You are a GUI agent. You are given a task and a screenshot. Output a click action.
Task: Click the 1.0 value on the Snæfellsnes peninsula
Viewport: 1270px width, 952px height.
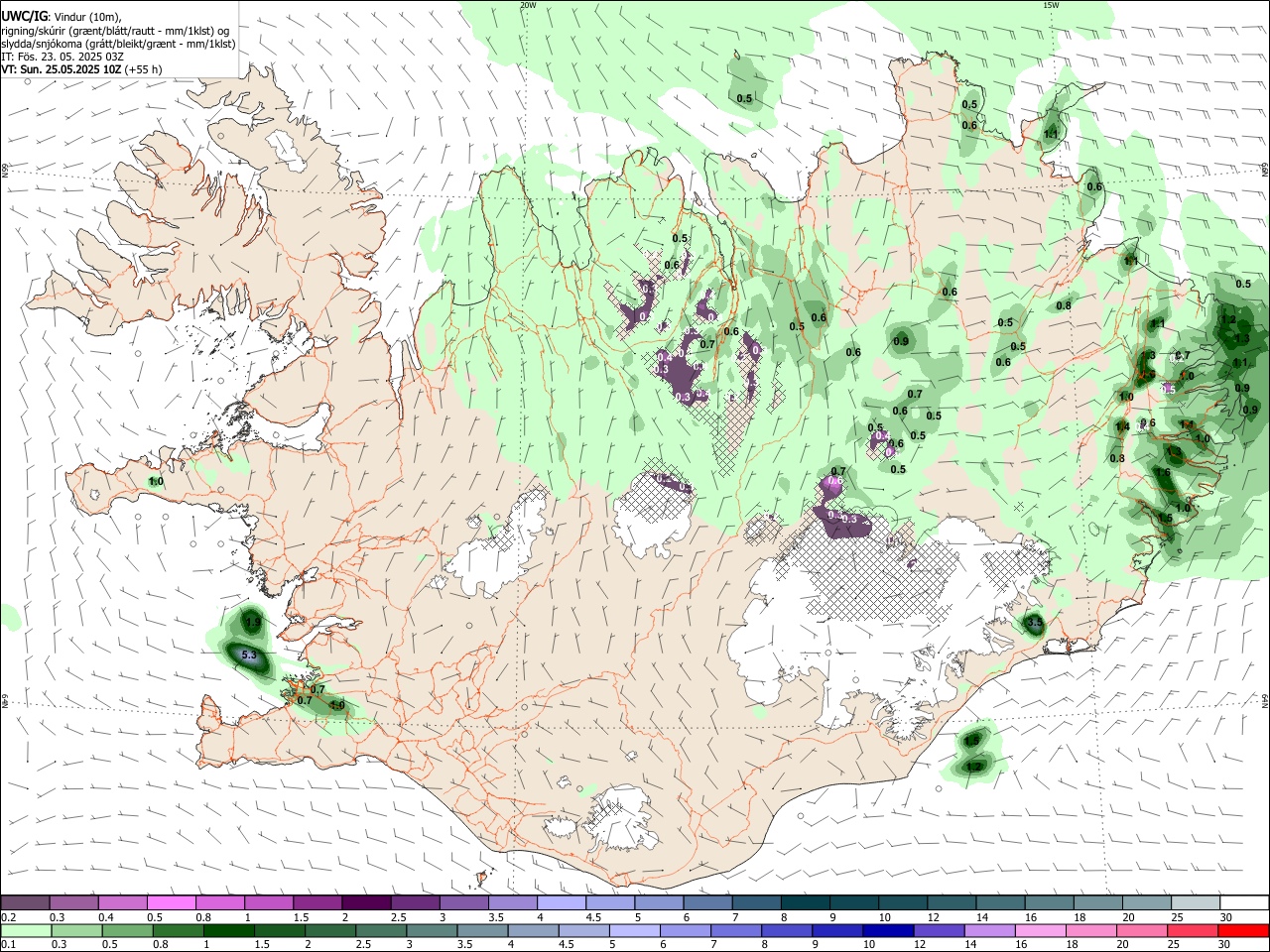point(156,482)
